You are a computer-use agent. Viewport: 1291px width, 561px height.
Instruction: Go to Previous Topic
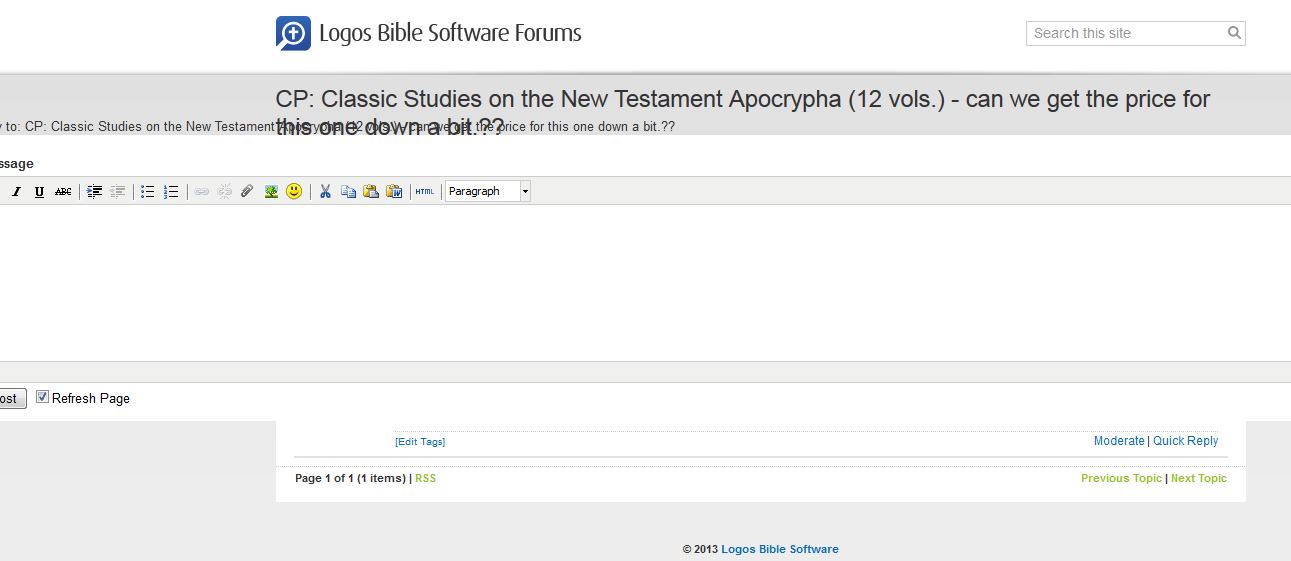(1121, 478)
